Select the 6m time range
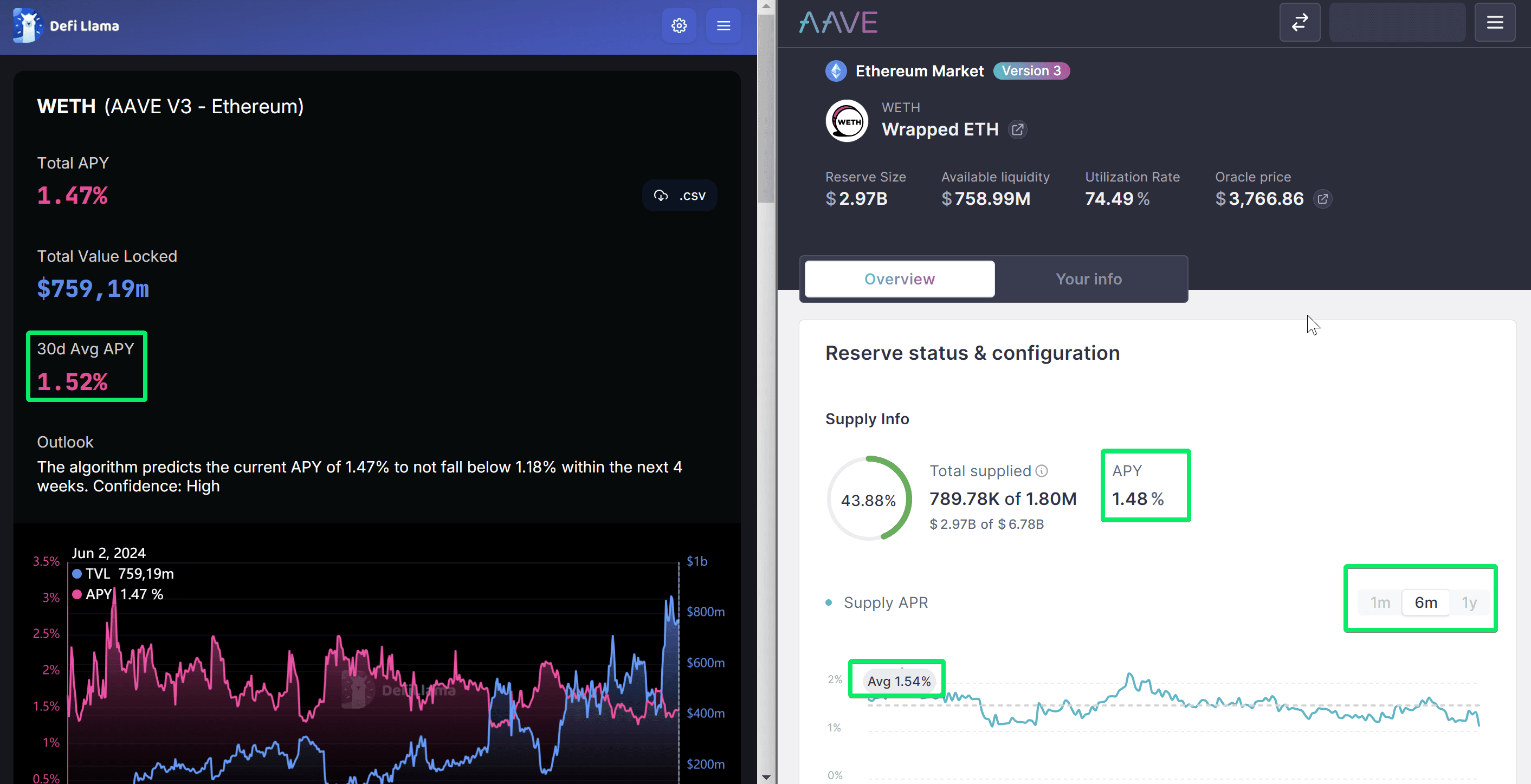This screenshot has height=784, width=1531. [1426, 602]
